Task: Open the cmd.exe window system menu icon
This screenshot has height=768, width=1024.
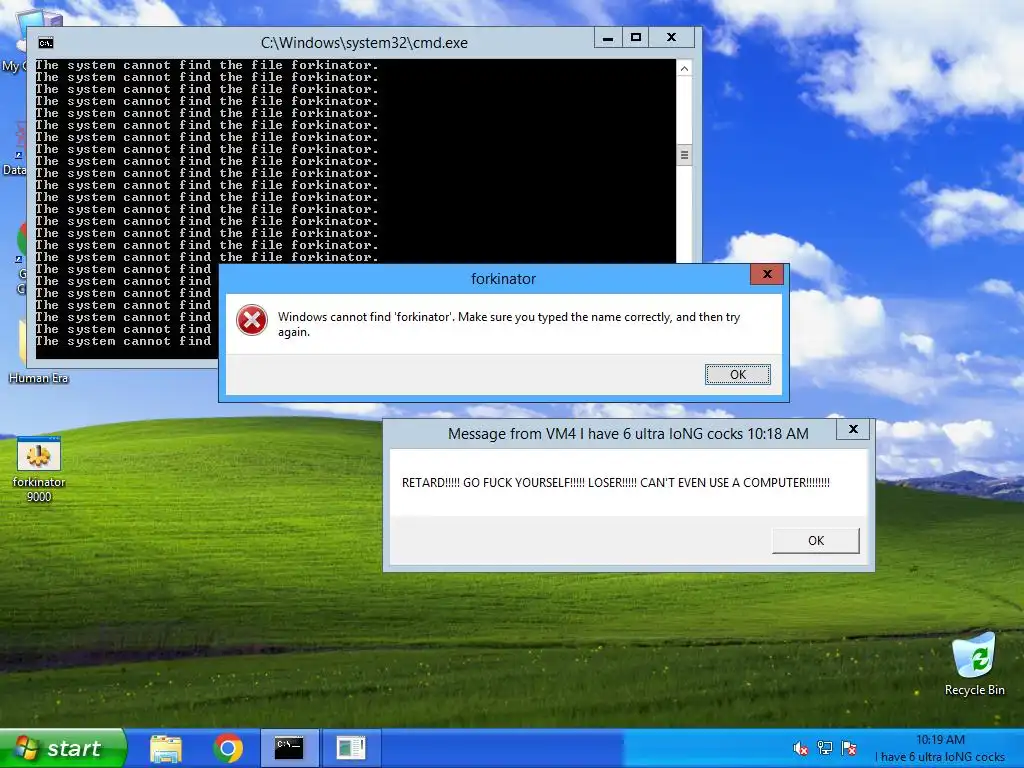Action: tap(46, 43)
